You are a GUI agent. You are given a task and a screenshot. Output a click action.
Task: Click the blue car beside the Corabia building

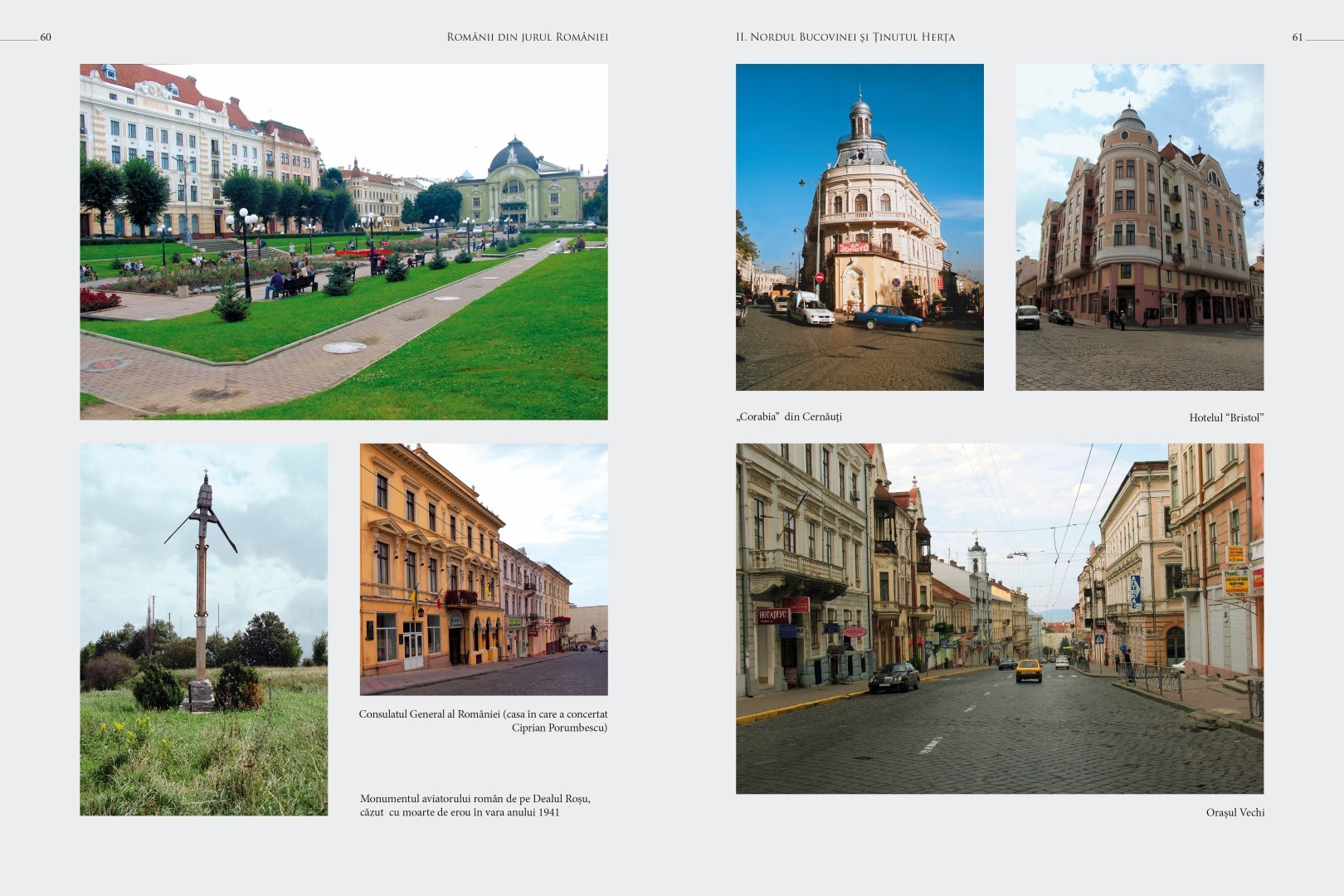(x=889, y=318)
